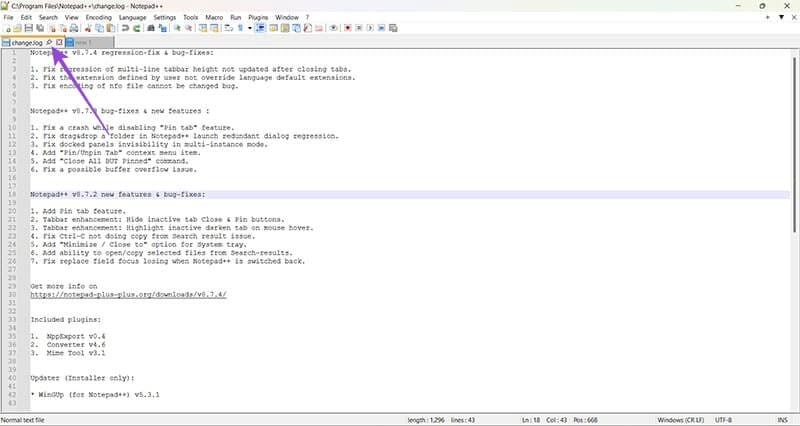800x426 pixels.
Task: Open Define your language toolbar icon
Action: click(272, 28)
